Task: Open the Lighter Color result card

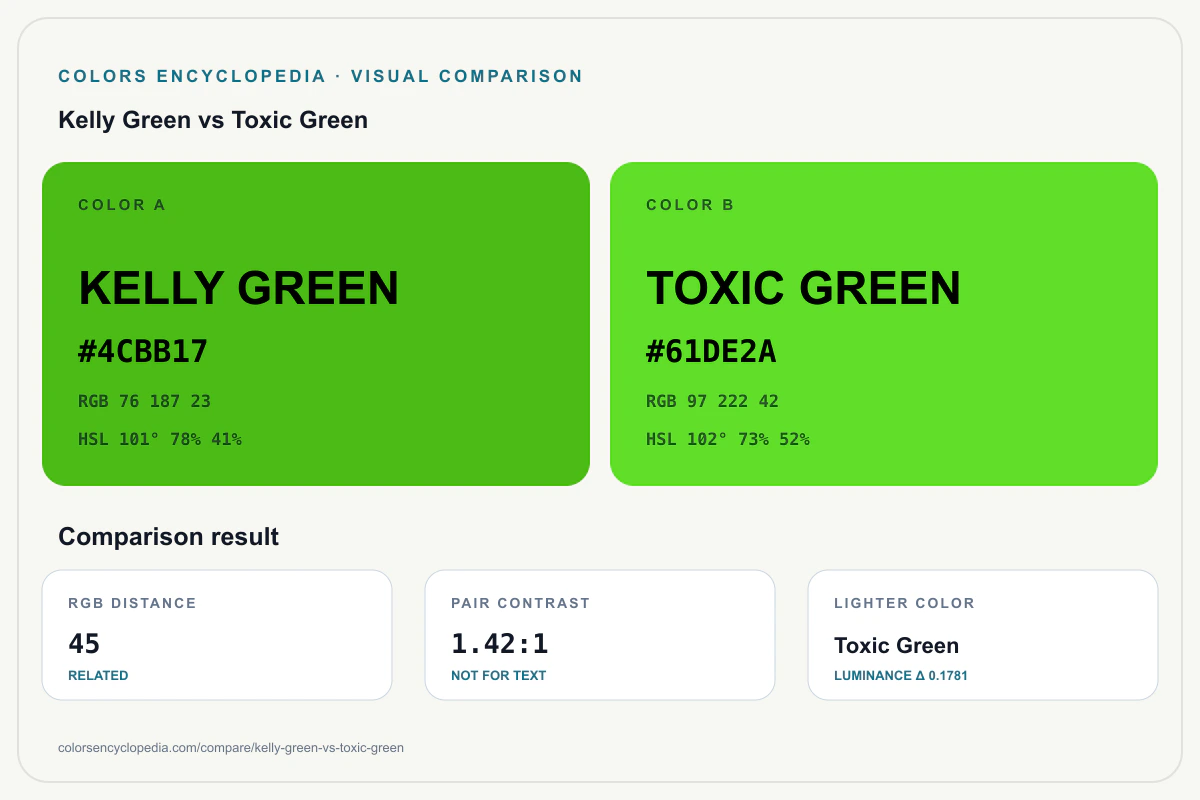Action: click(983, 635)
